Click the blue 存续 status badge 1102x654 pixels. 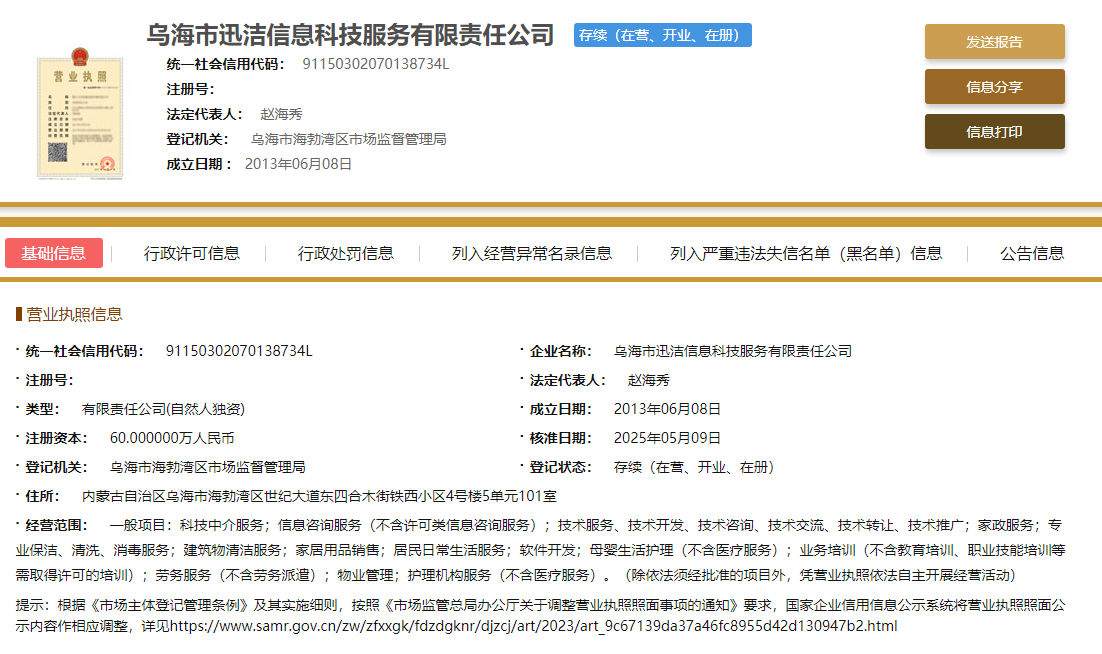click(662, 35)
